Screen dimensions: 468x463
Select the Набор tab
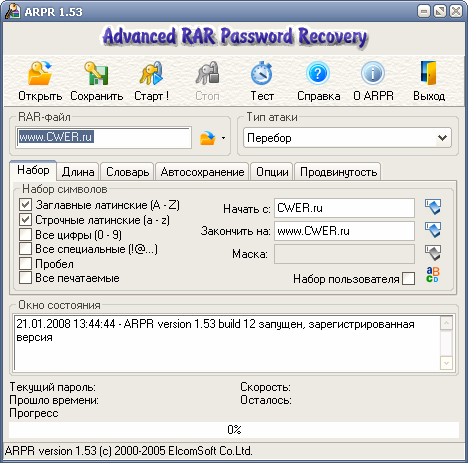33,170
